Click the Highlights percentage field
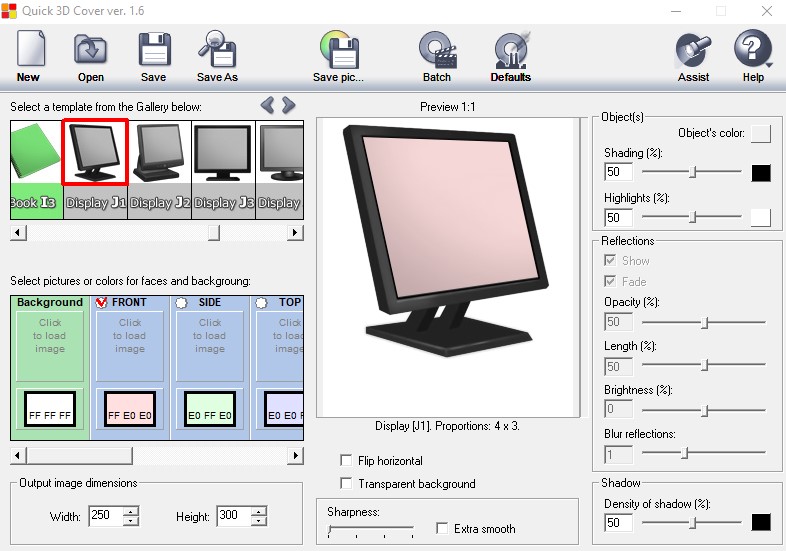 pos(619,218)
